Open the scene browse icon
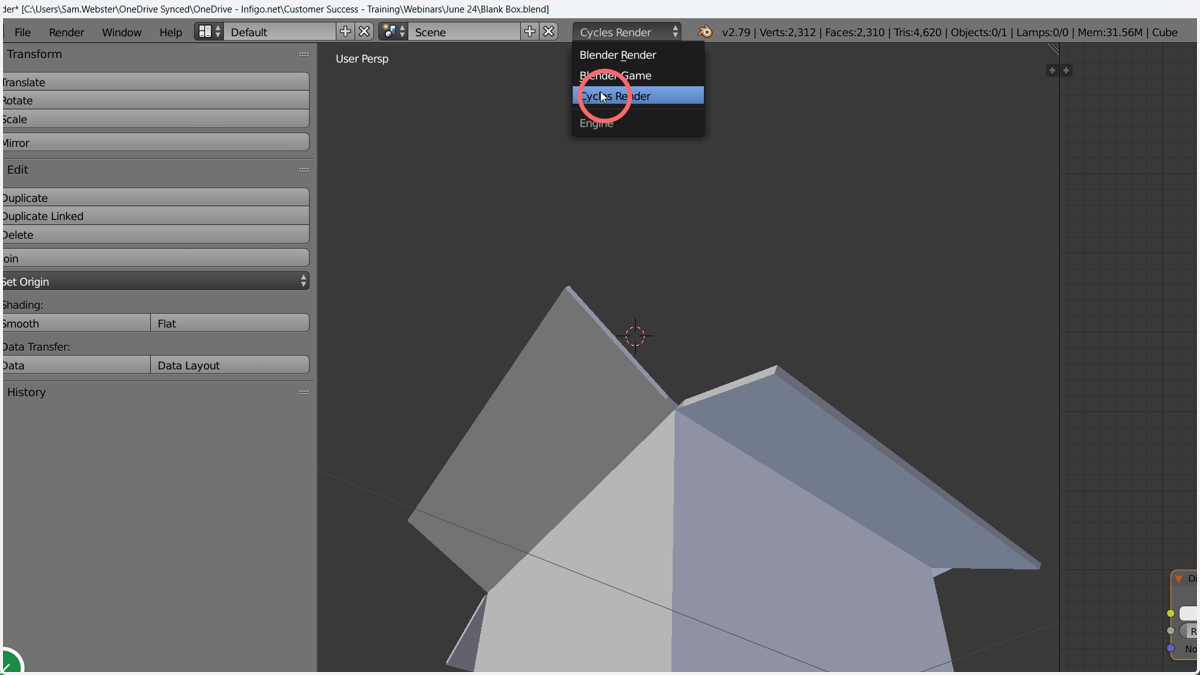The image size is (1200, 675). point(393,32)
